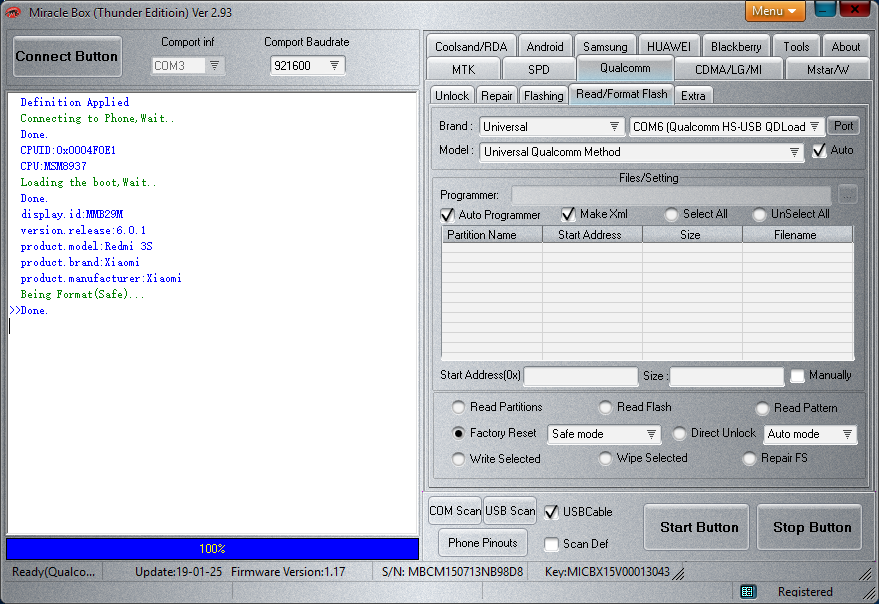Select the Read Partitions option
The width and height of the screenshot is (879, 604).
pos(458,407)
